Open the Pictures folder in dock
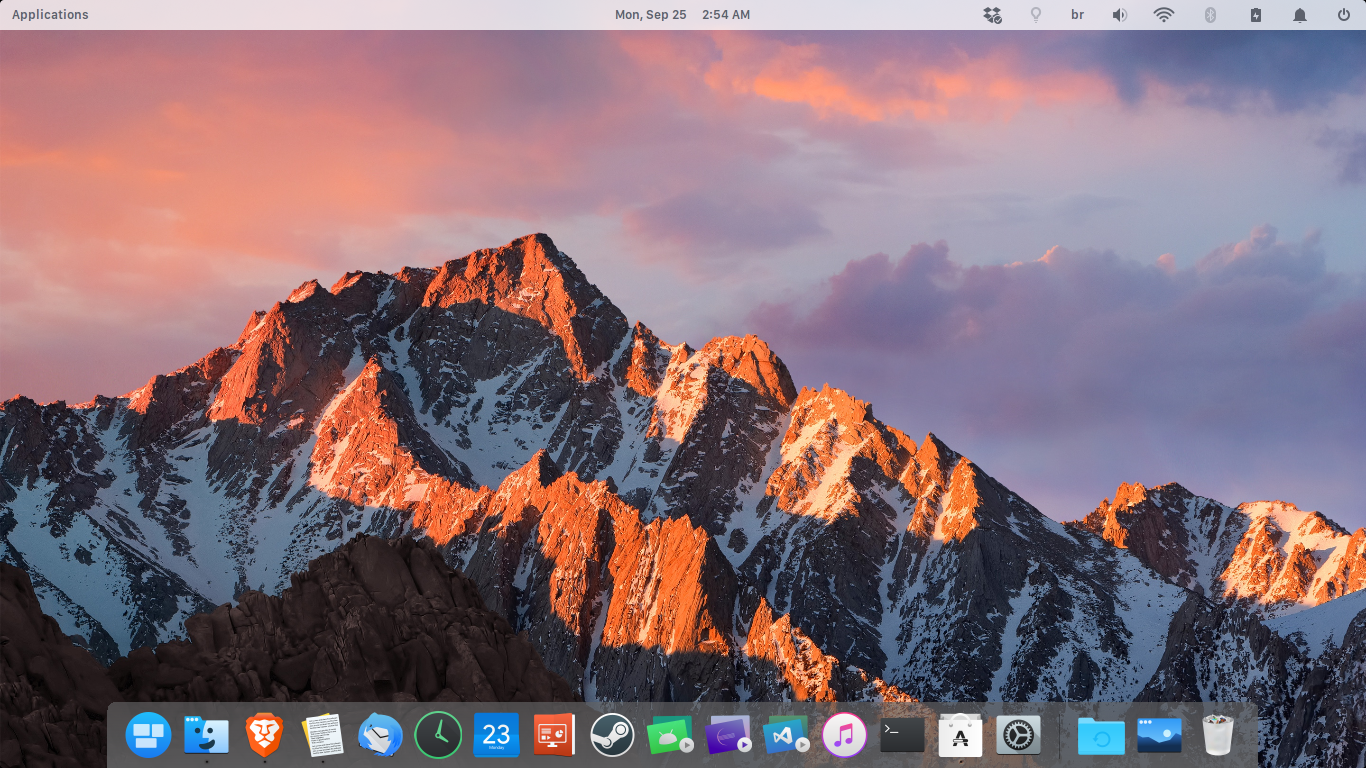This screenshot has width=1366, height=768. (1159, 735)
